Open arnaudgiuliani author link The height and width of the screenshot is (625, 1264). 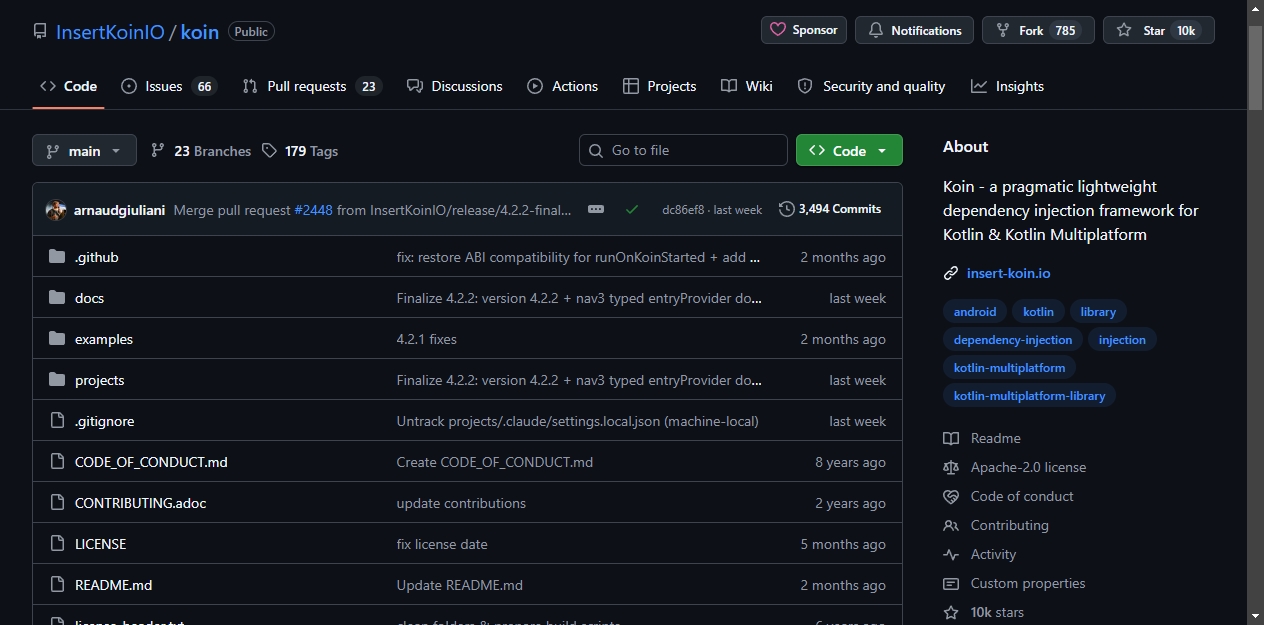point(119,210)
